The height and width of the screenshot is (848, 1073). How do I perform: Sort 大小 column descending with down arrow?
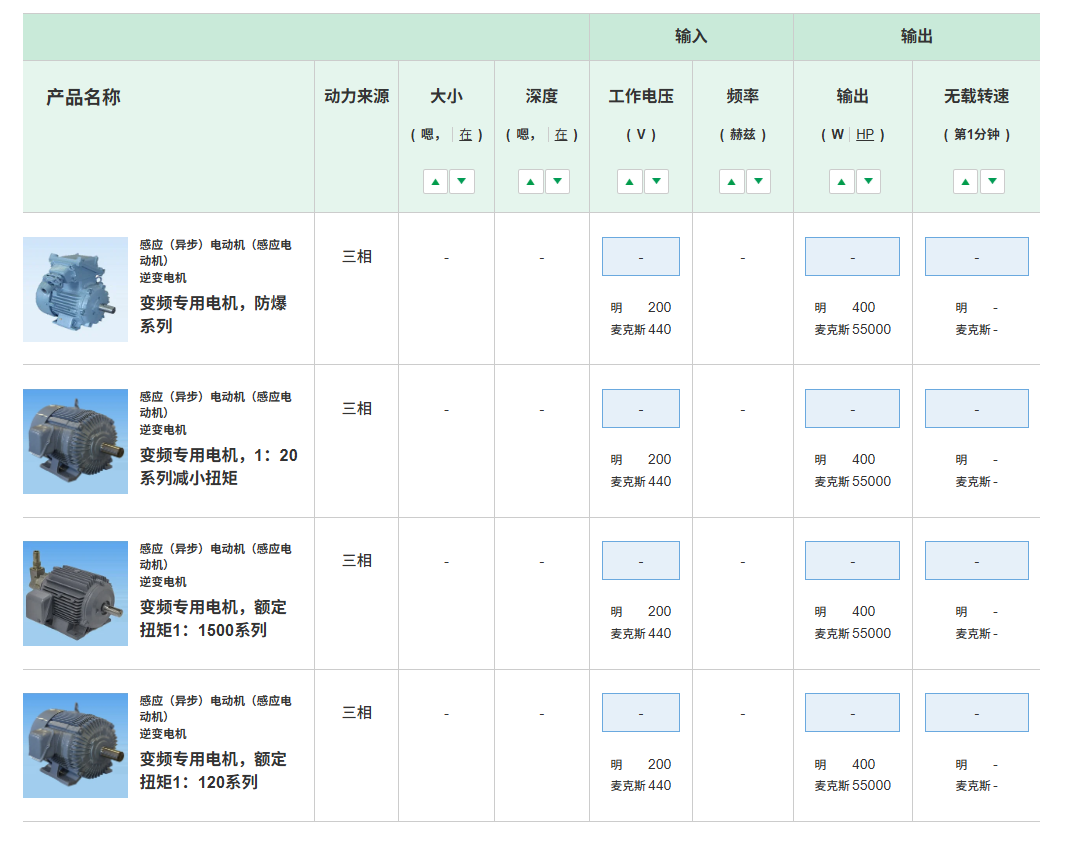(462, 181)
